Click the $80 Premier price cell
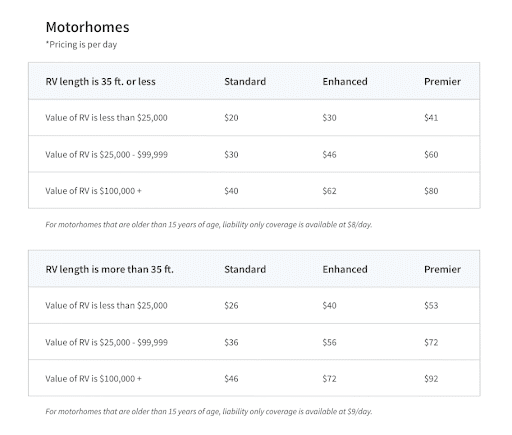The image size is (512, 435). (x=431, y=191)
